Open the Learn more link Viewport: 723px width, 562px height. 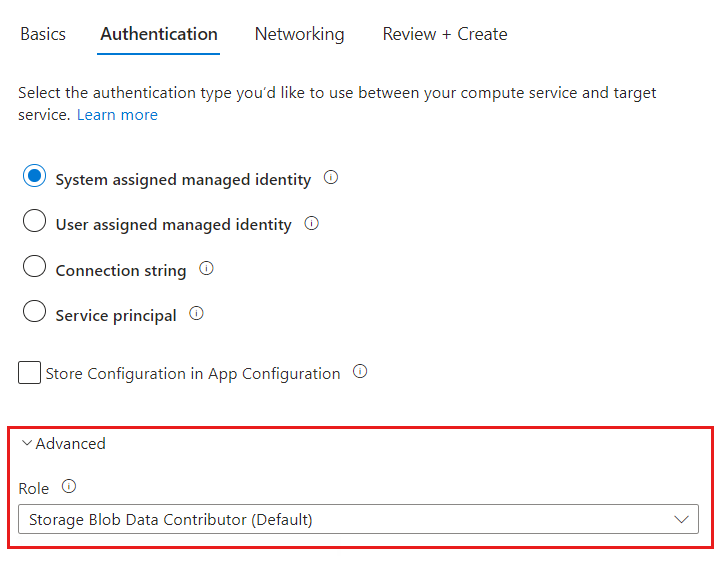coord(117,115)
